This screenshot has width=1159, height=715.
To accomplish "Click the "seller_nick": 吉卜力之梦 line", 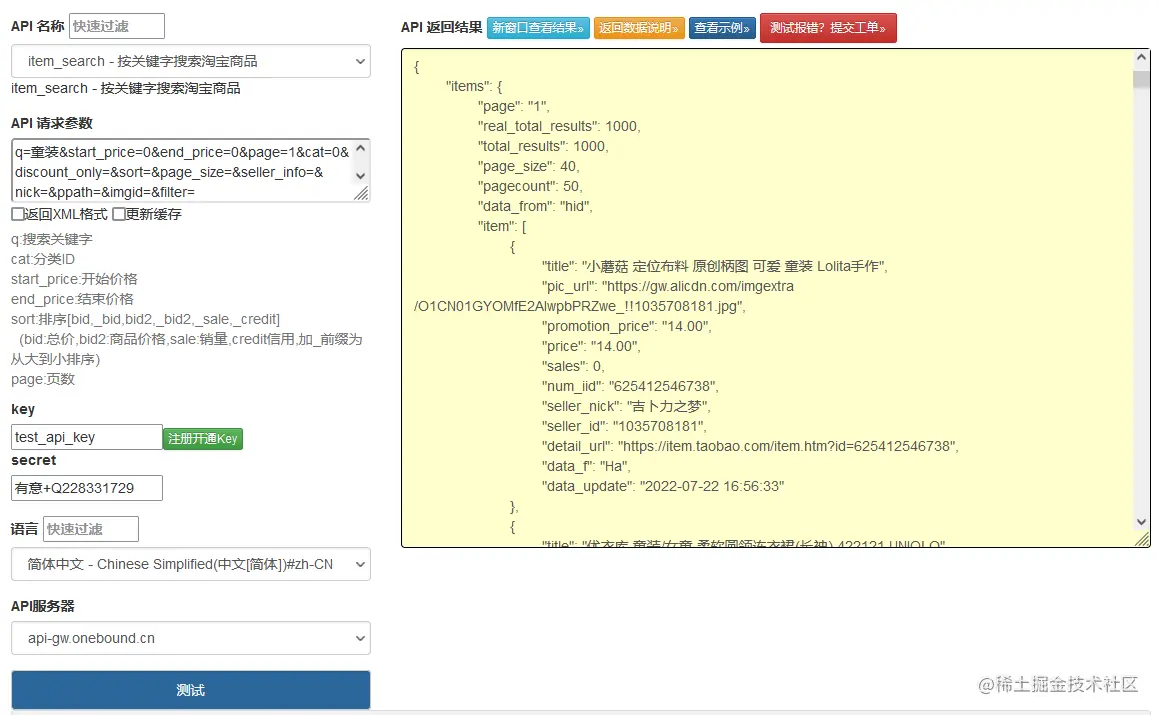I will pyautogui.click(x=626, y=406).
